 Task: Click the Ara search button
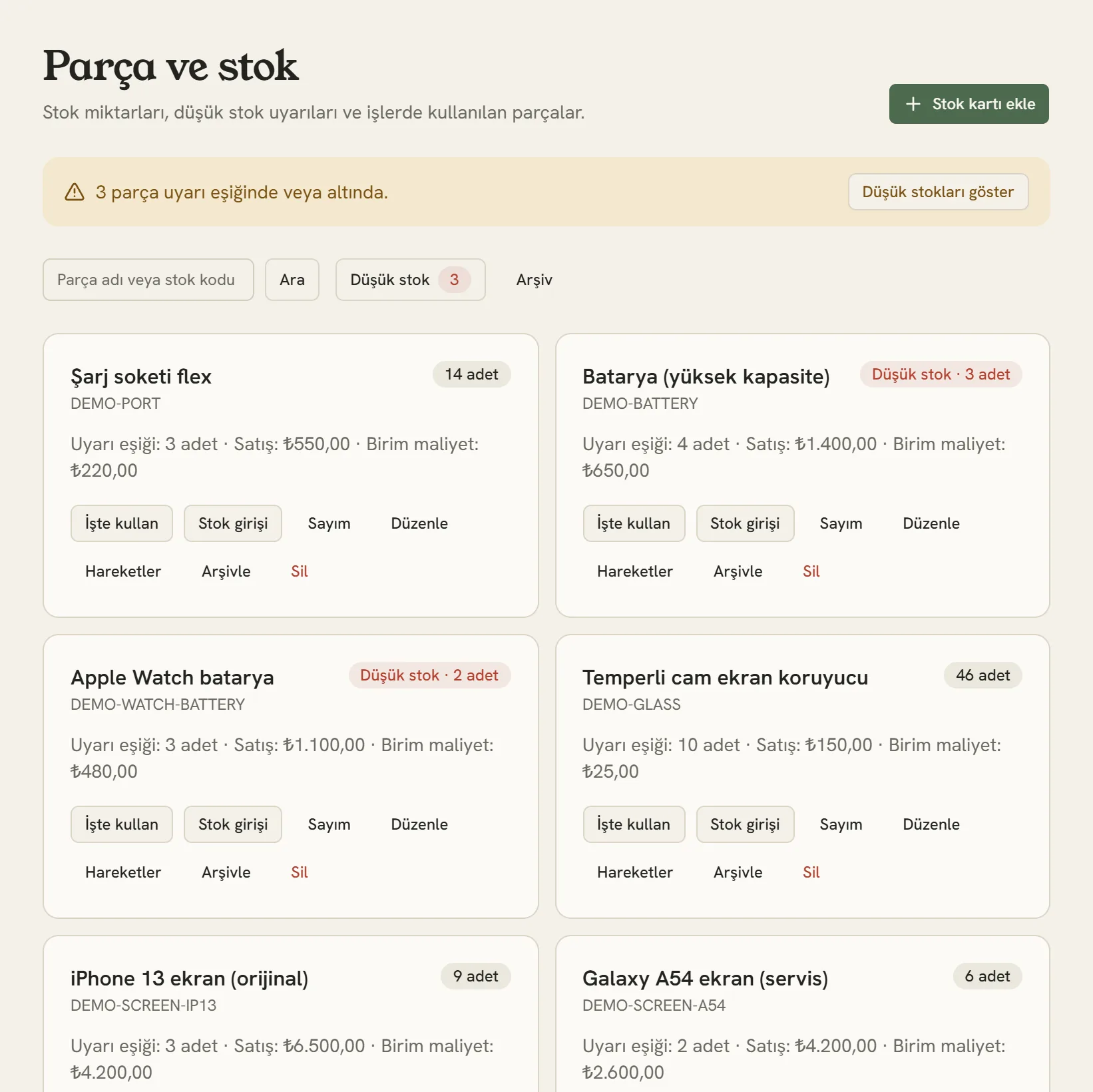(x=292, y=280)
